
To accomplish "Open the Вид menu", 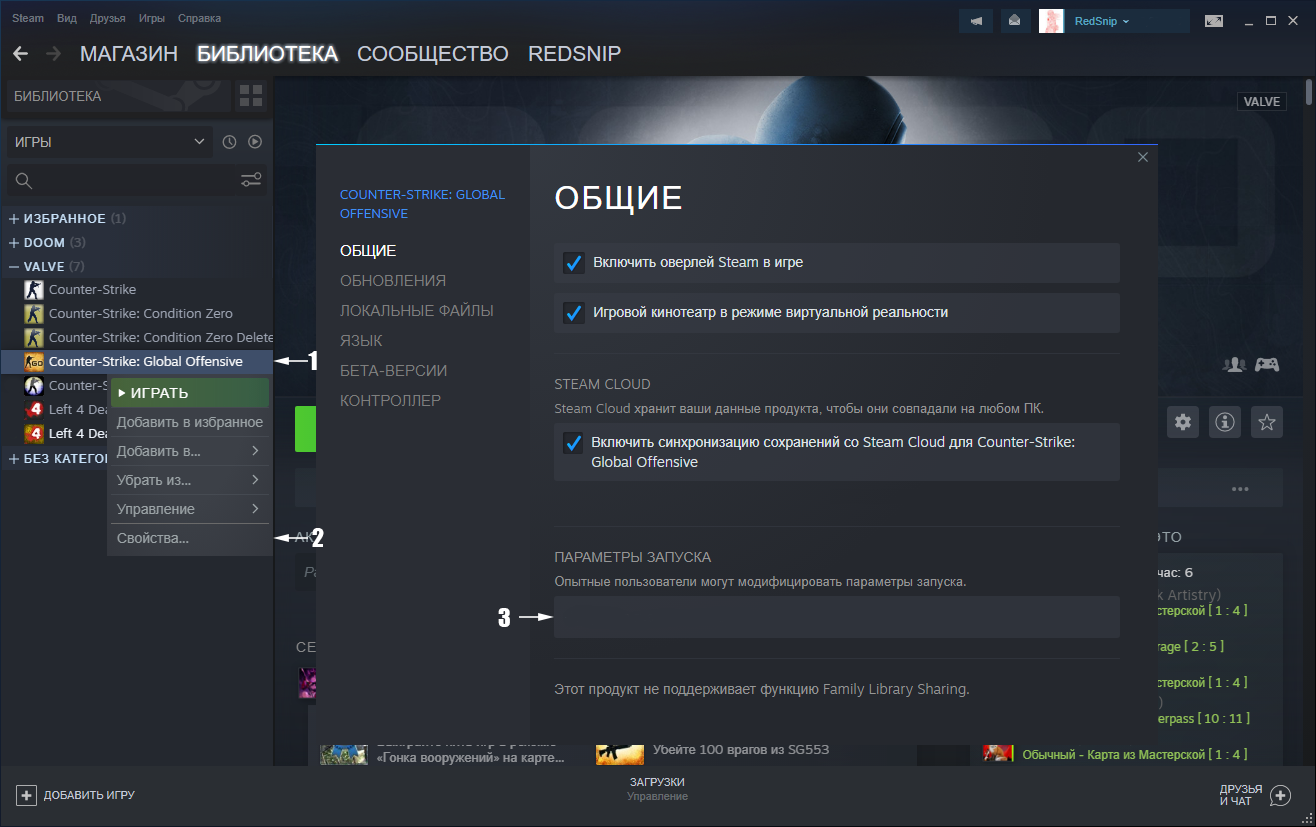I will pyautogui.click(x=67, y=19).
